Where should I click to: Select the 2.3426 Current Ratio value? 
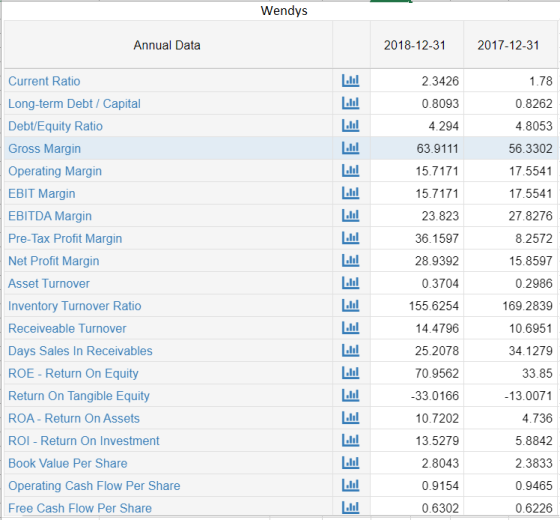440,81
